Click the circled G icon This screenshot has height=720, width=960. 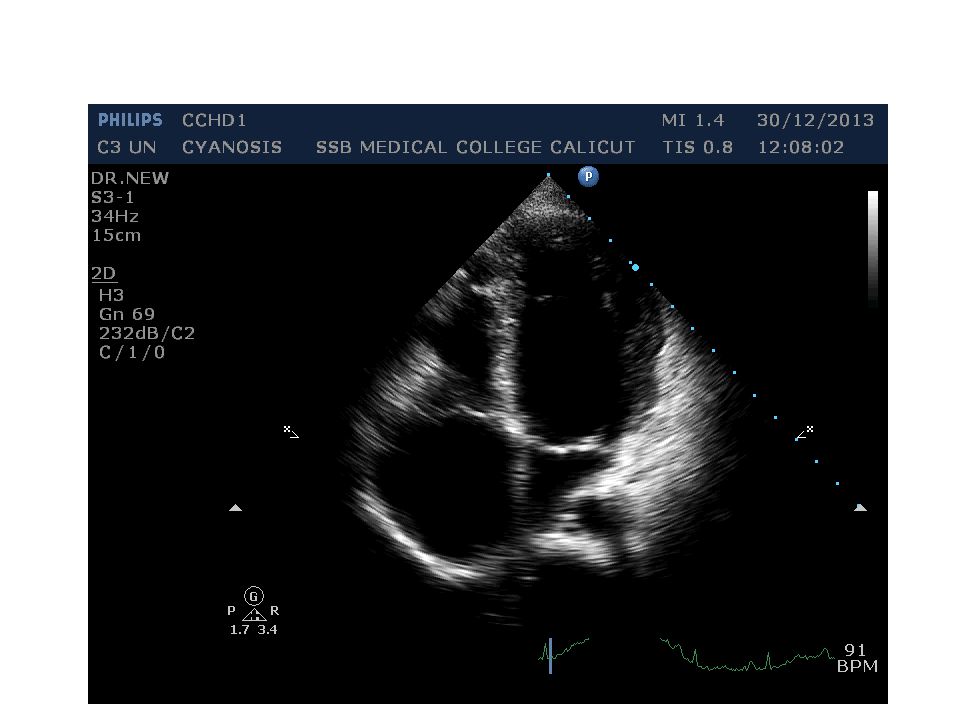coord(253,595)
